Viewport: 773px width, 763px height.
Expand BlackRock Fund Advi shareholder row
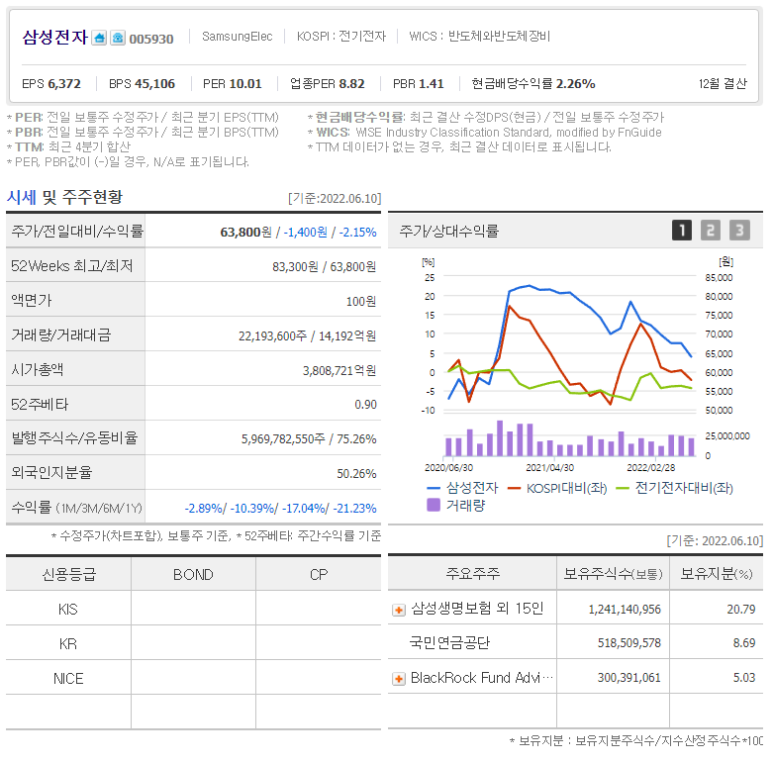(x=399, y=679)
